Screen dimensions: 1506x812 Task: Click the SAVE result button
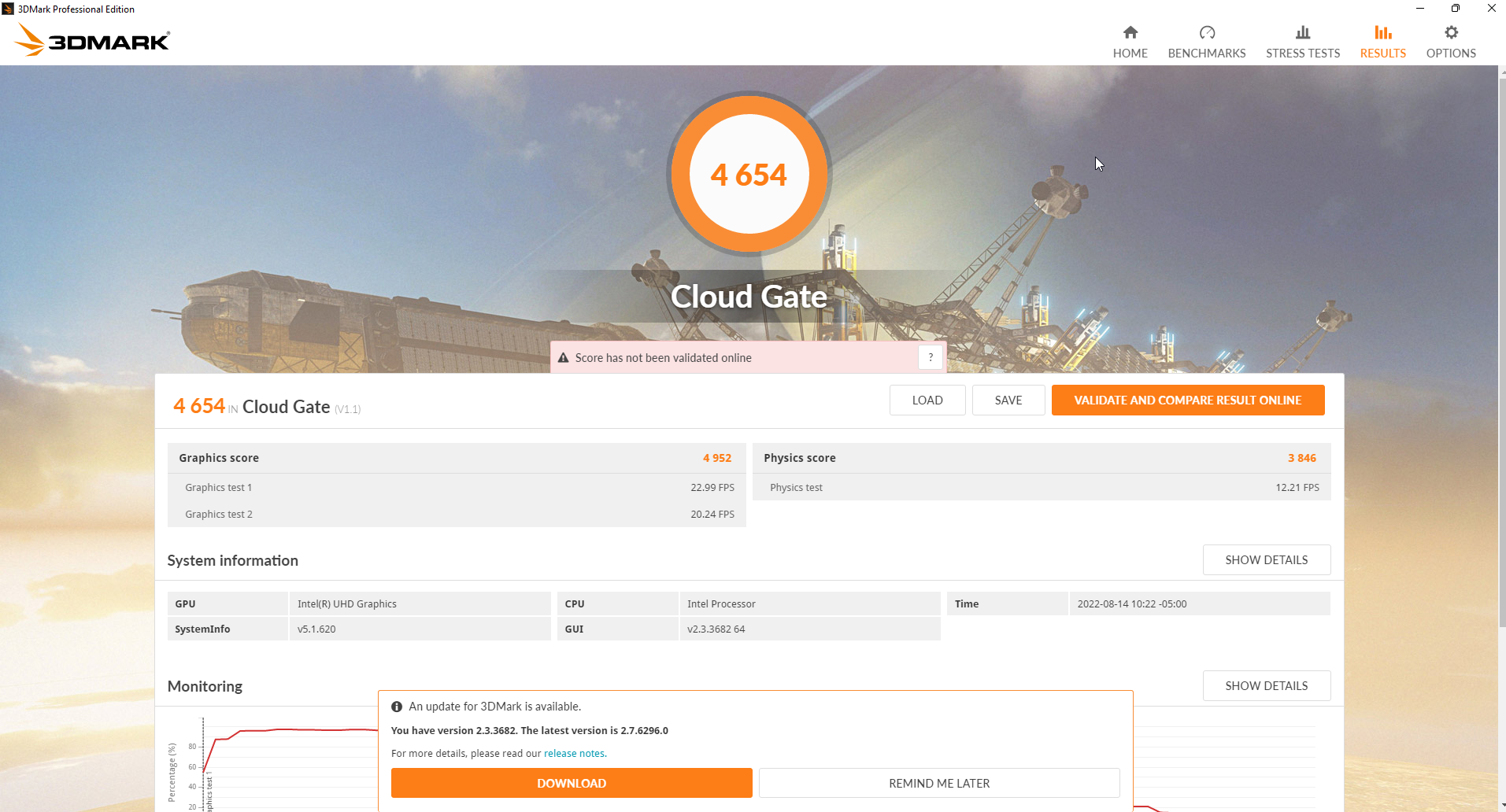(1008, 400)
